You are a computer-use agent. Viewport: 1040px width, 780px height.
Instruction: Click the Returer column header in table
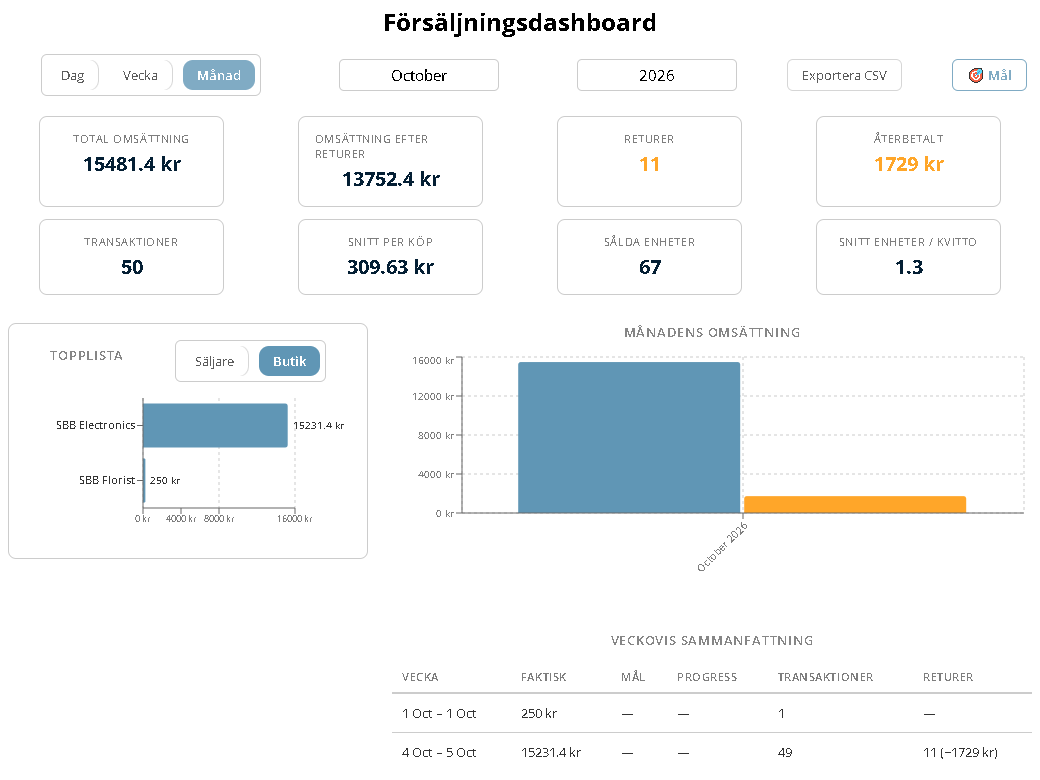(948, 677)
